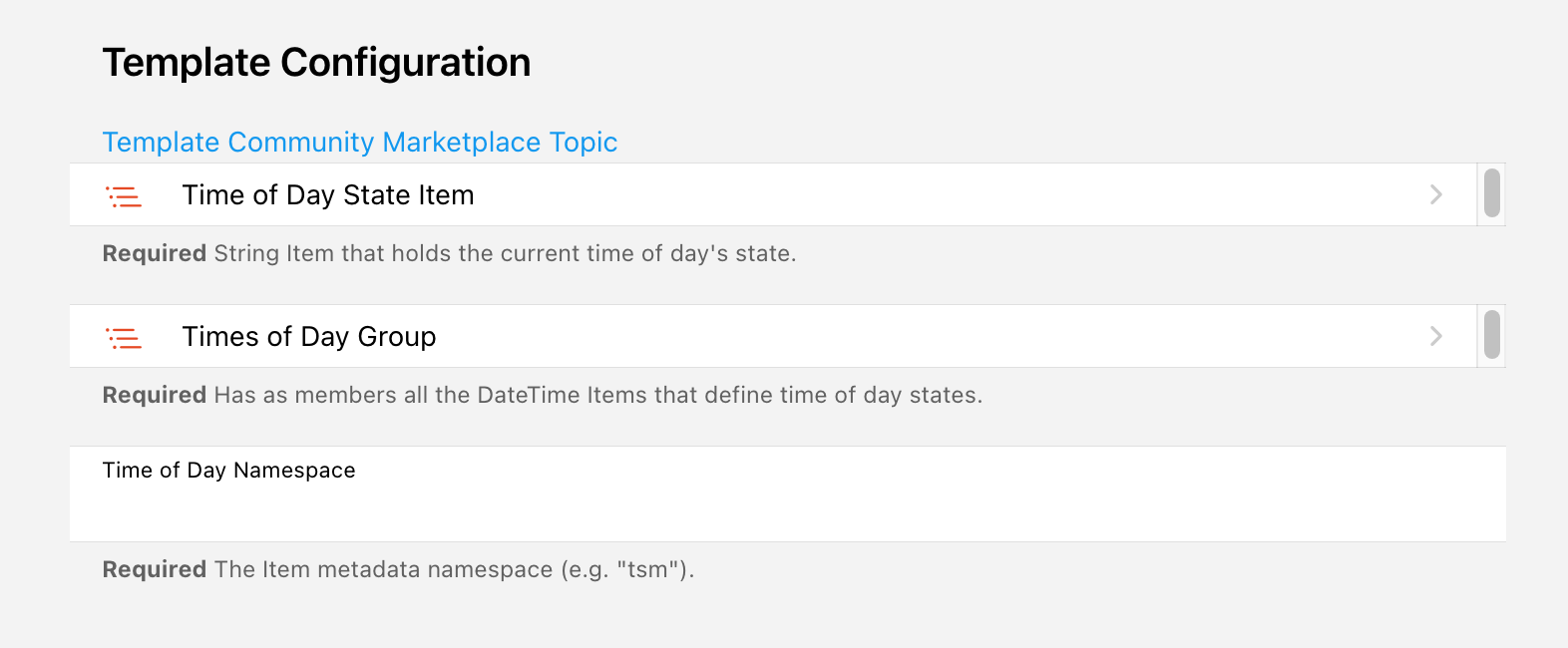This screenshot has width=1568, height=648.
Task: Click the bold Required under the Namespace field
Action: tap(154, 570)
